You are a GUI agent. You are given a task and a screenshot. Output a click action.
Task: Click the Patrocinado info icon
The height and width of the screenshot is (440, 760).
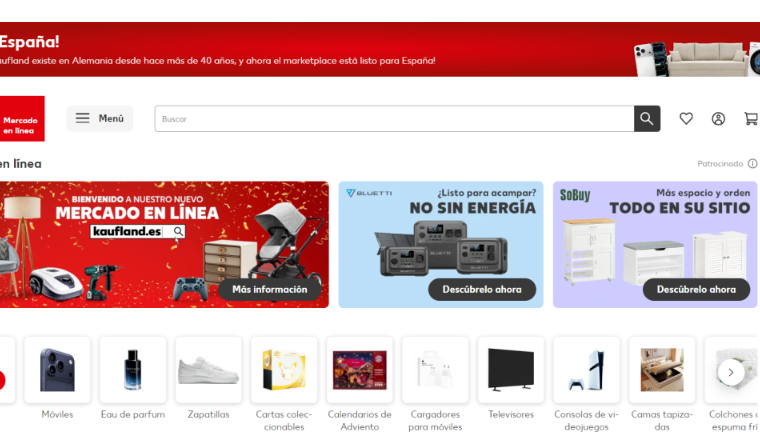click(x=752, y=164)
